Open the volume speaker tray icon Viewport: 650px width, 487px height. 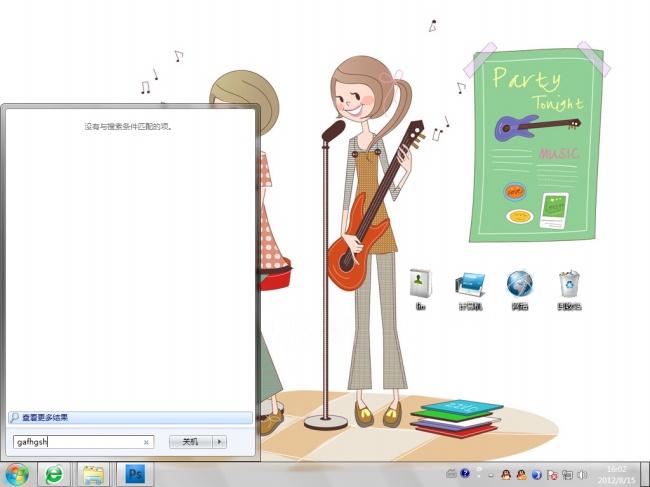(x=582, y=475)
